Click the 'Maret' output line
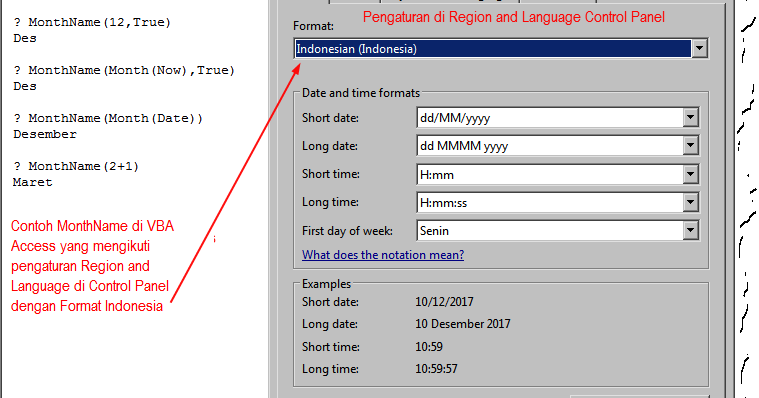Screen dimensions: 759x398 pos(32,182)
